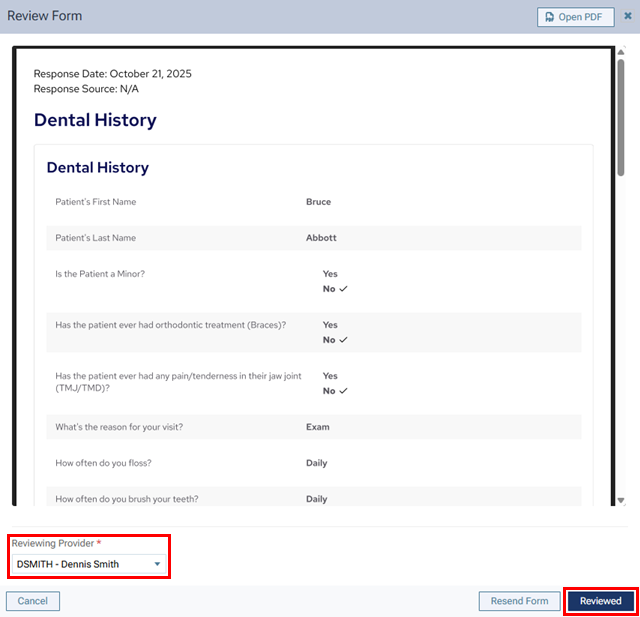Screen dimensions: 640x617
Task: Click the Open PDF document icon
Action: [x=550, y=17]
